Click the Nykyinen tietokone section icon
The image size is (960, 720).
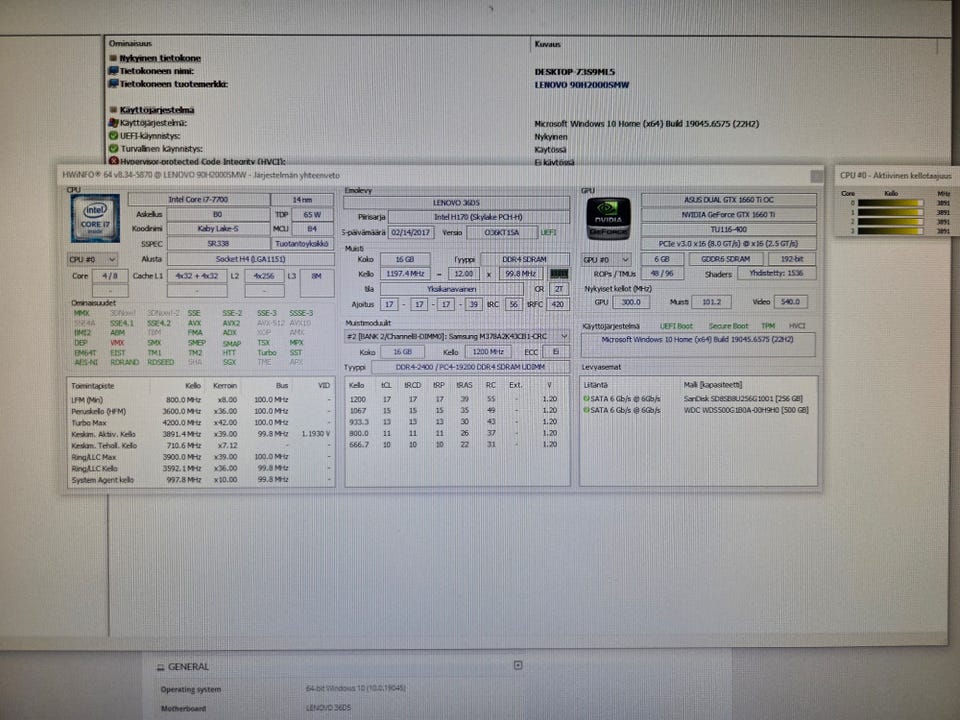113,58
